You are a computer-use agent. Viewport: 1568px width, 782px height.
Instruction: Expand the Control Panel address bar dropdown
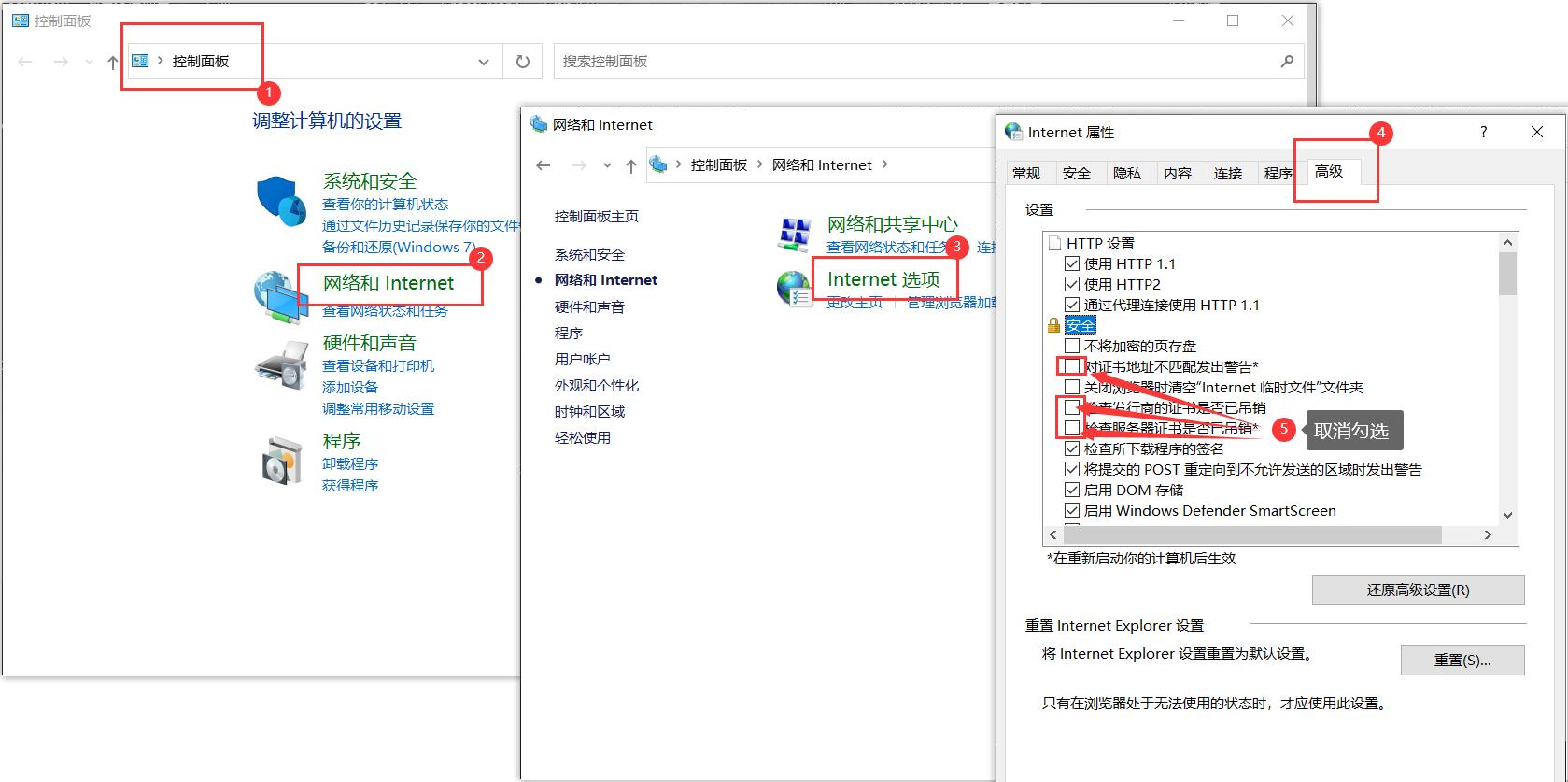(x=484, y=62)
